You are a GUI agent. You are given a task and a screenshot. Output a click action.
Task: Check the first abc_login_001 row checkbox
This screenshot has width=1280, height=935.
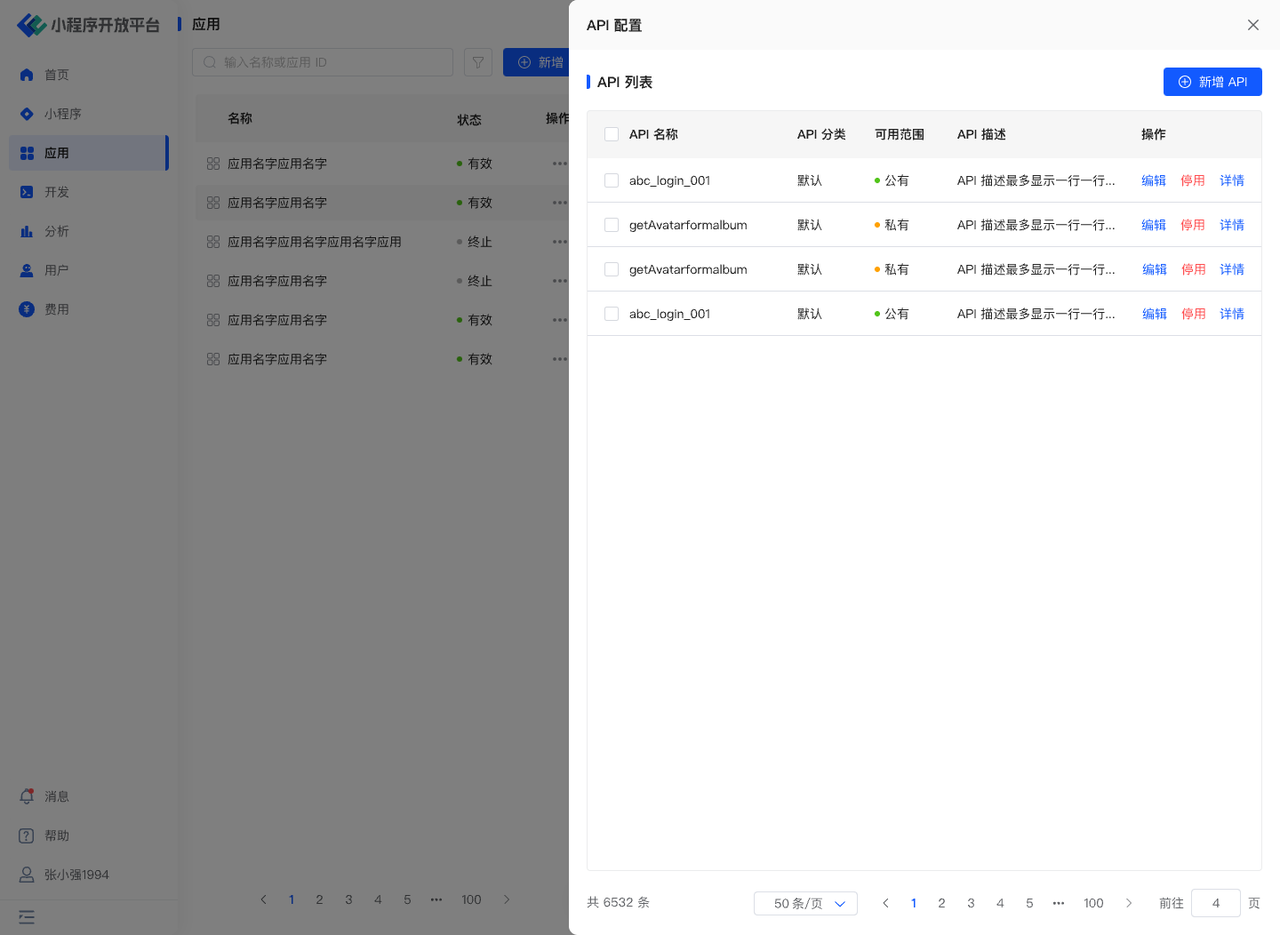click(x=612, y=181)
